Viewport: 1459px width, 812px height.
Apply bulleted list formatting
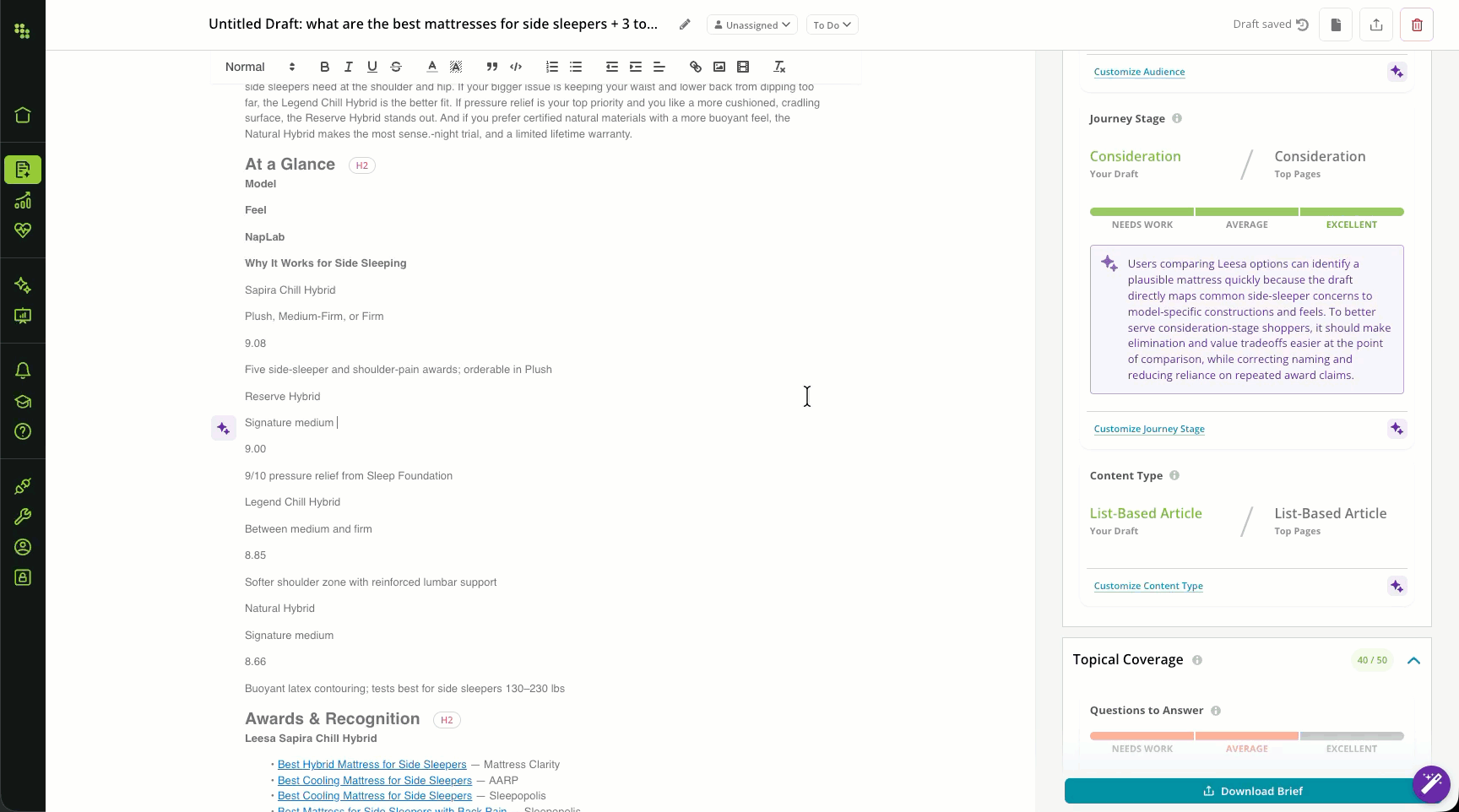coord(576,67)
